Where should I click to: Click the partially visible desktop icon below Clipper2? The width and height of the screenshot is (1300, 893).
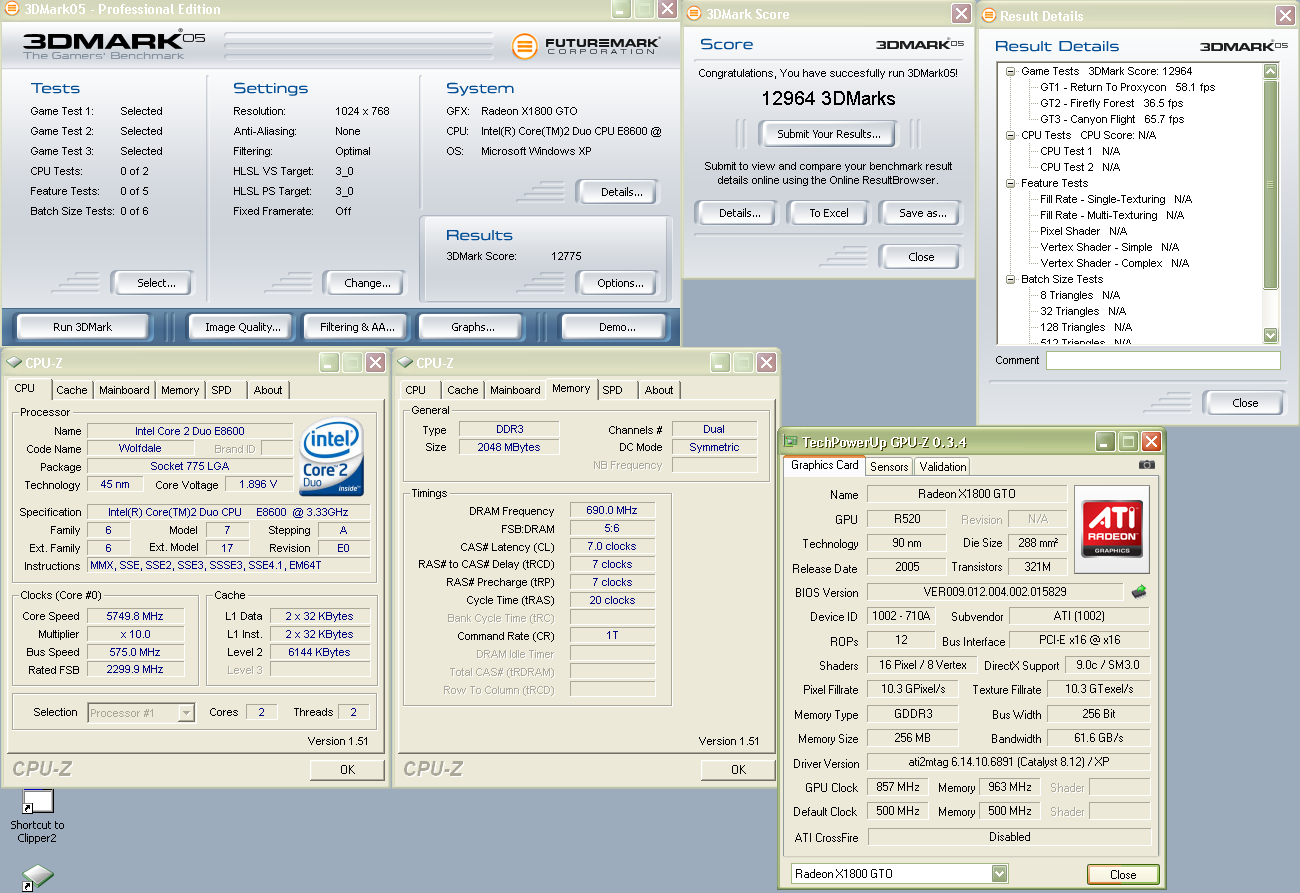tap(38, 879)
